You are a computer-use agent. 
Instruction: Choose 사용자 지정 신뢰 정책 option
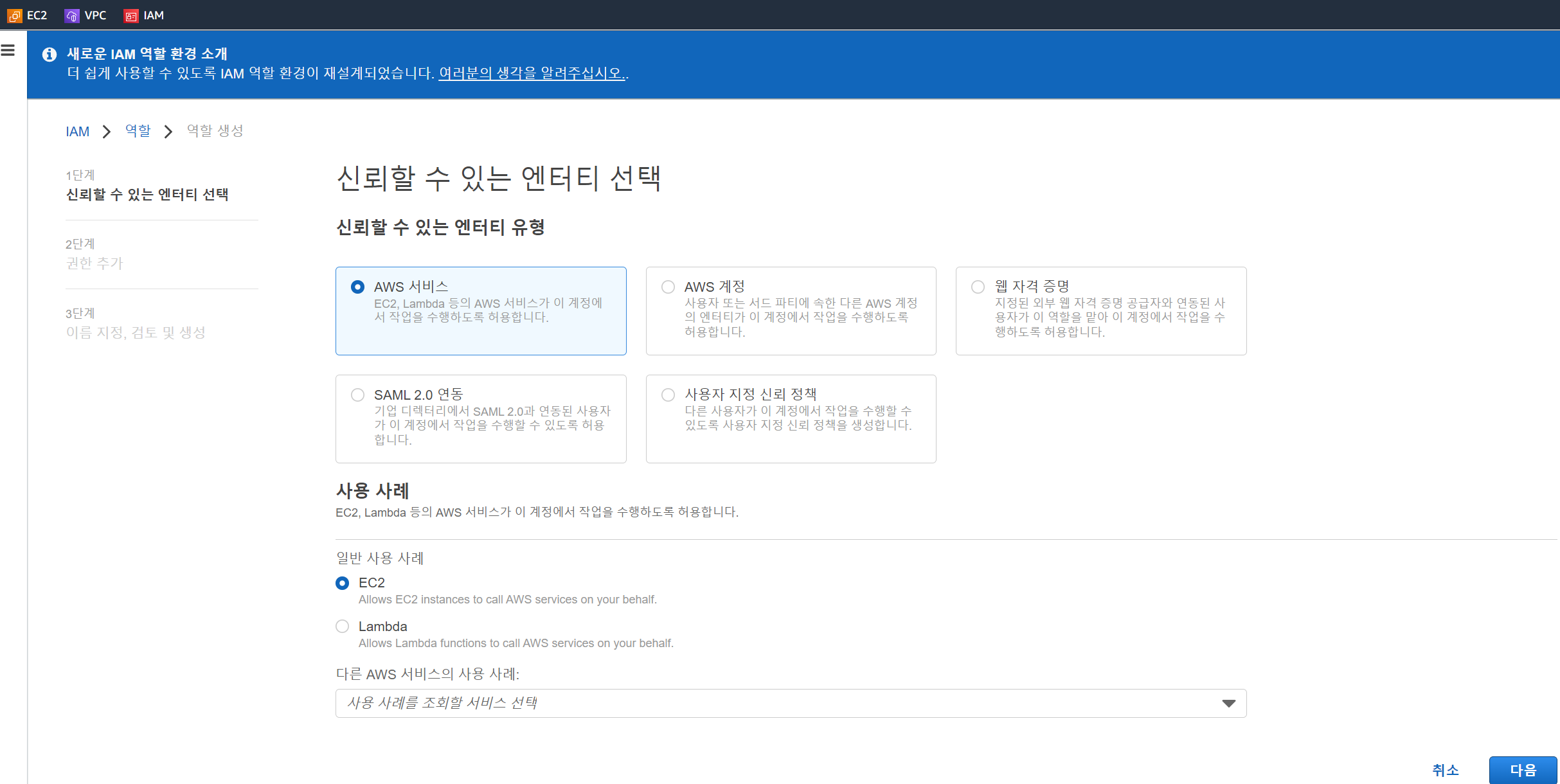pyautogui.click(x=668, y=395)
